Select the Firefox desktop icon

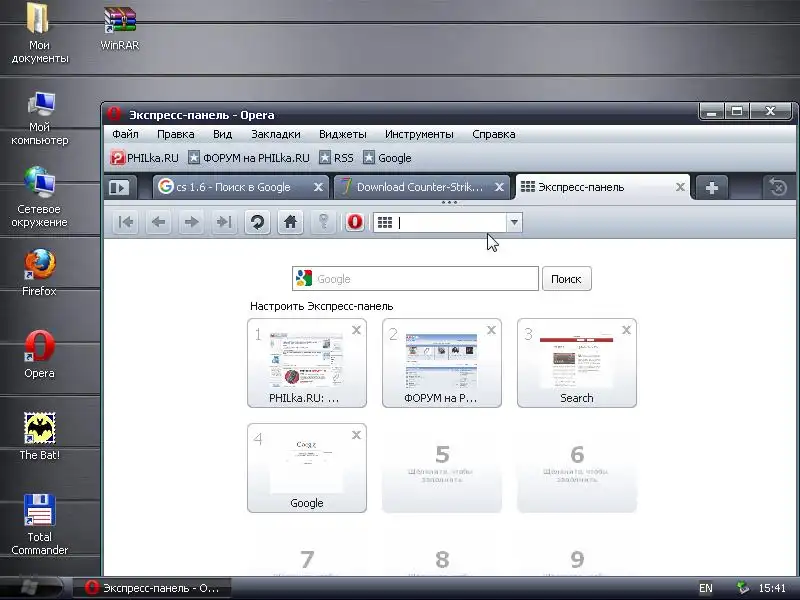pos(39,272)
